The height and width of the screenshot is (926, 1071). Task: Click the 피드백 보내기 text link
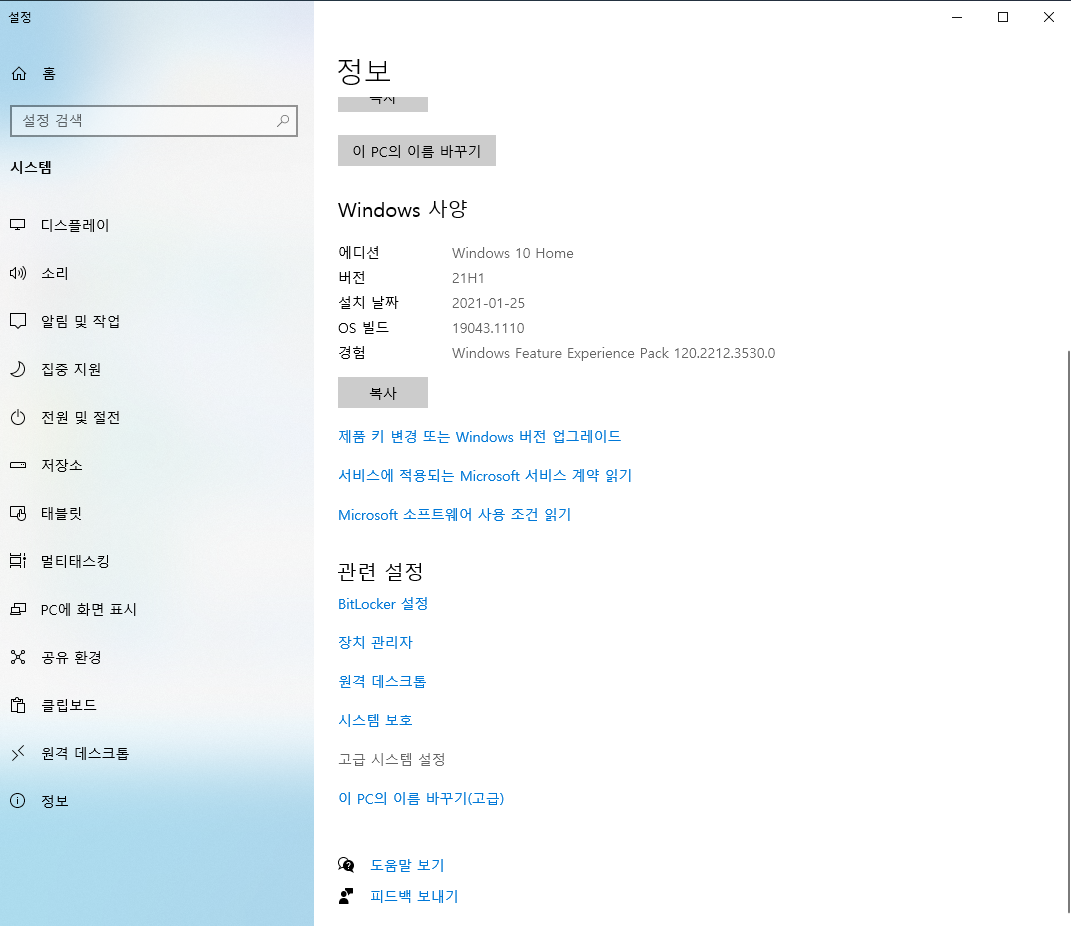(x=414, y=896)
